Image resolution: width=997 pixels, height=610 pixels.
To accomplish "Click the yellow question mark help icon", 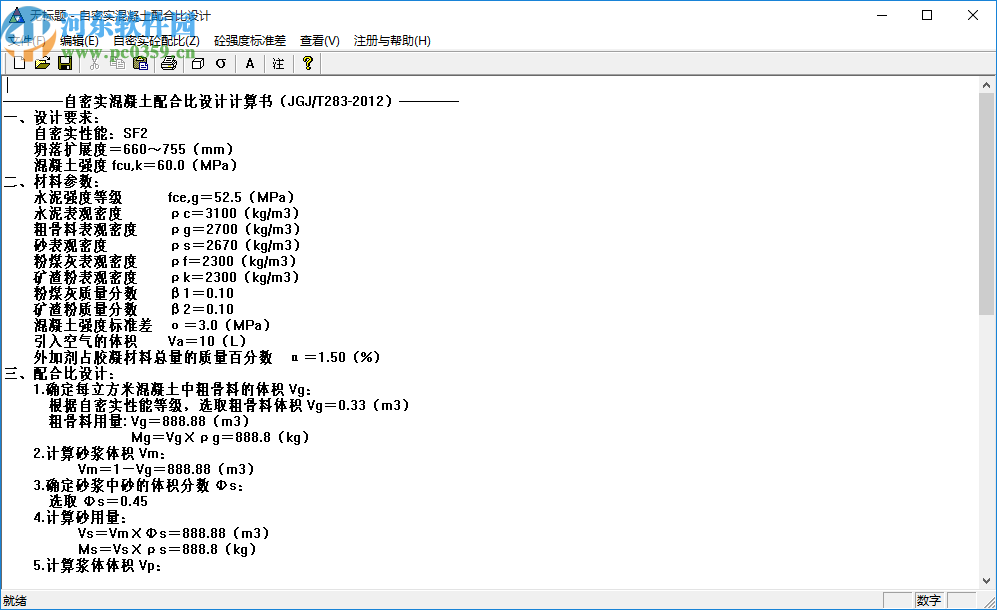I will pos(308,63).
